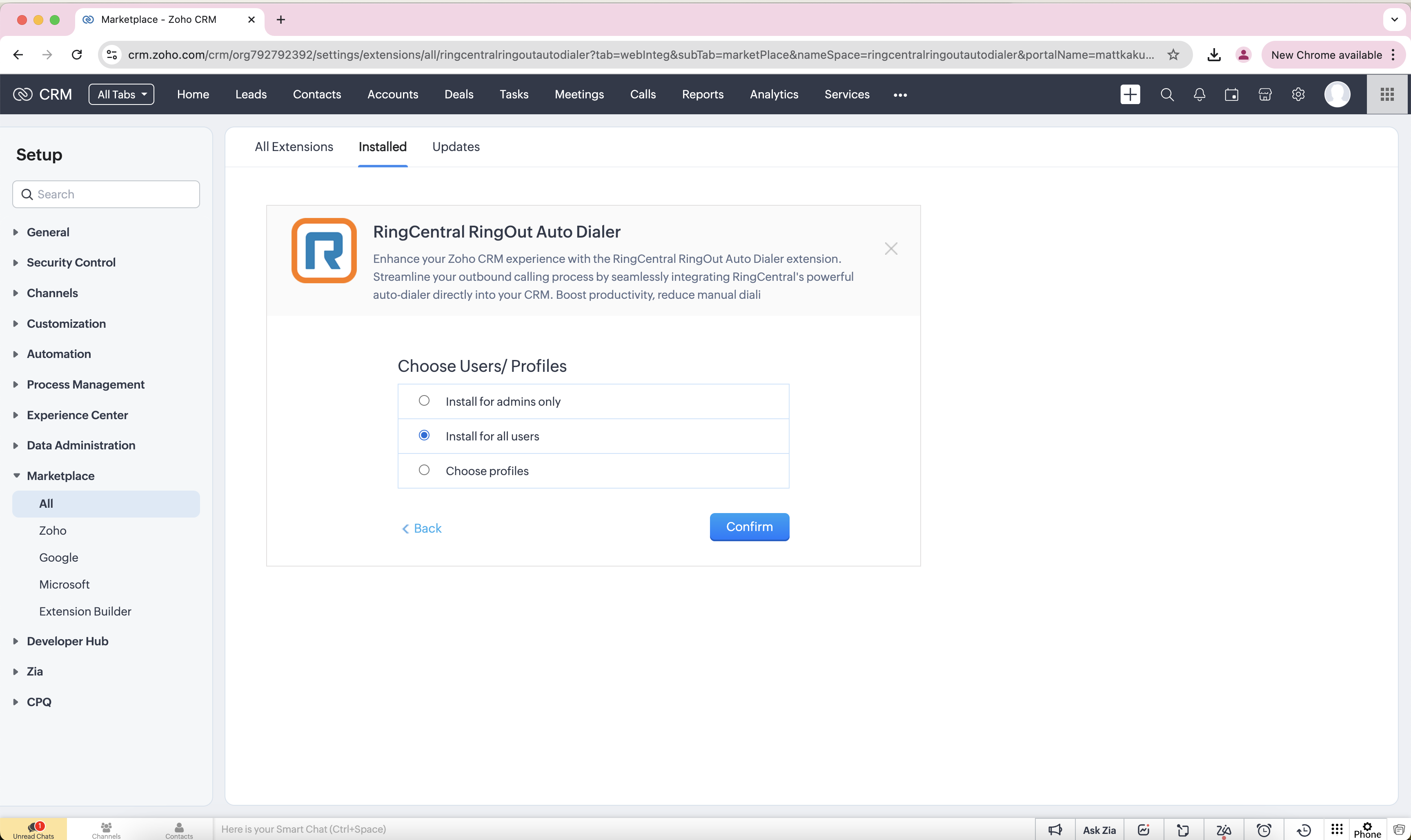Open the announcements megaphone icon

1055,830
